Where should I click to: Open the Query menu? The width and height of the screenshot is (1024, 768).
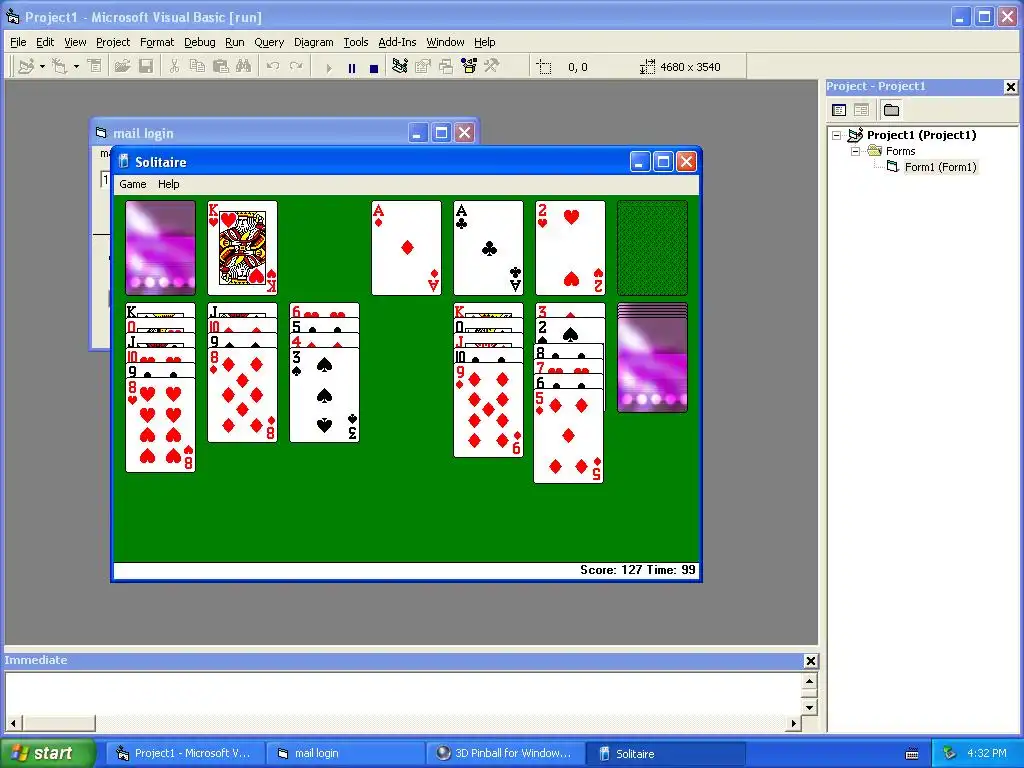tap(269, 42)
